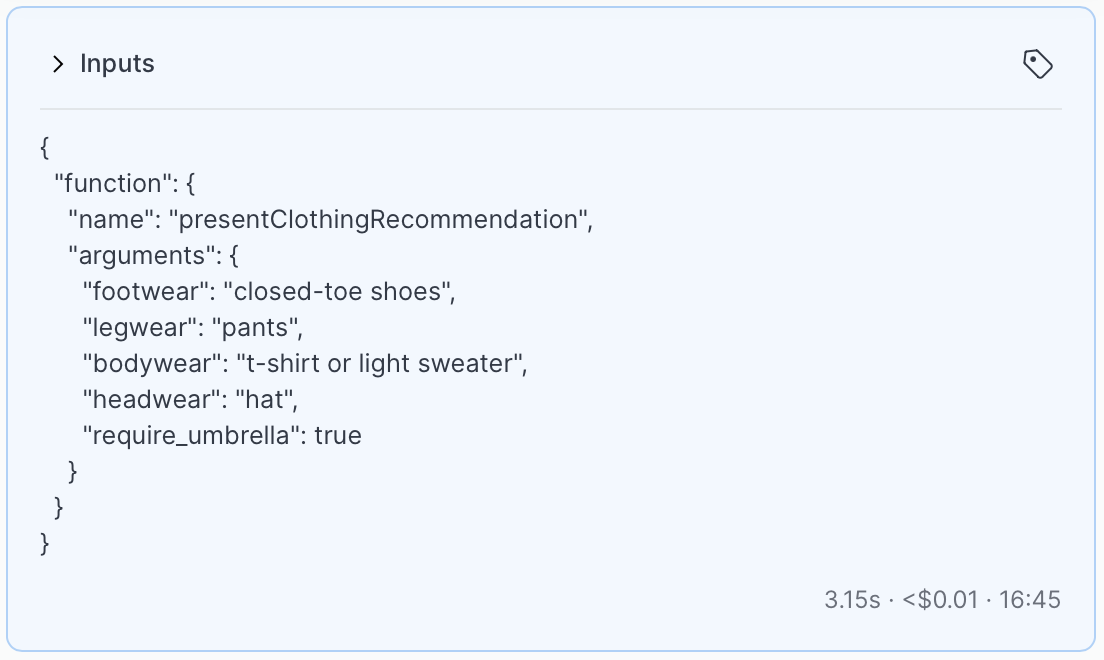Click the presentClothingRecommendation name value

[x=381, y=219]
